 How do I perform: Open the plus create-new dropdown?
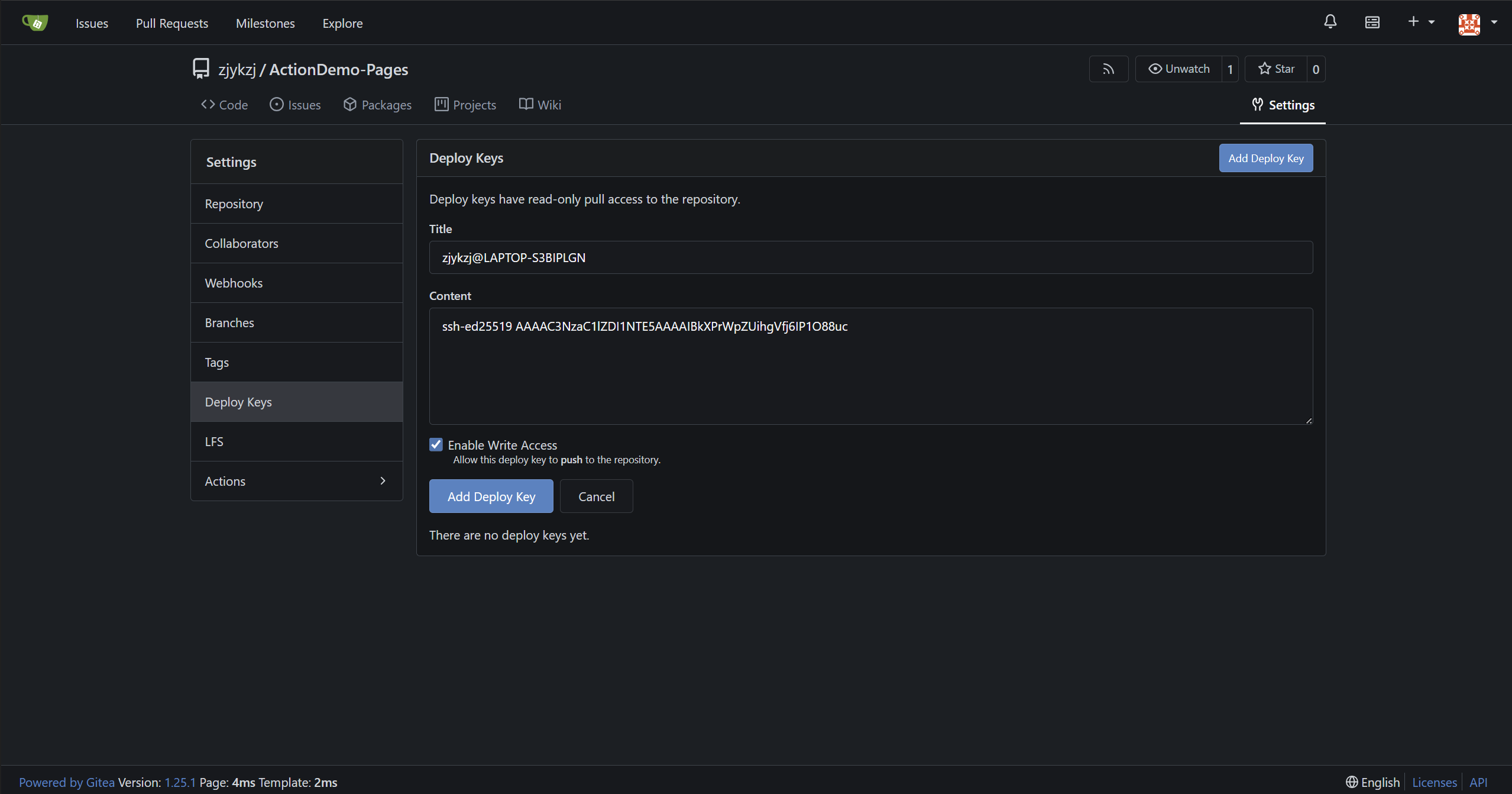click(1420, 22)
